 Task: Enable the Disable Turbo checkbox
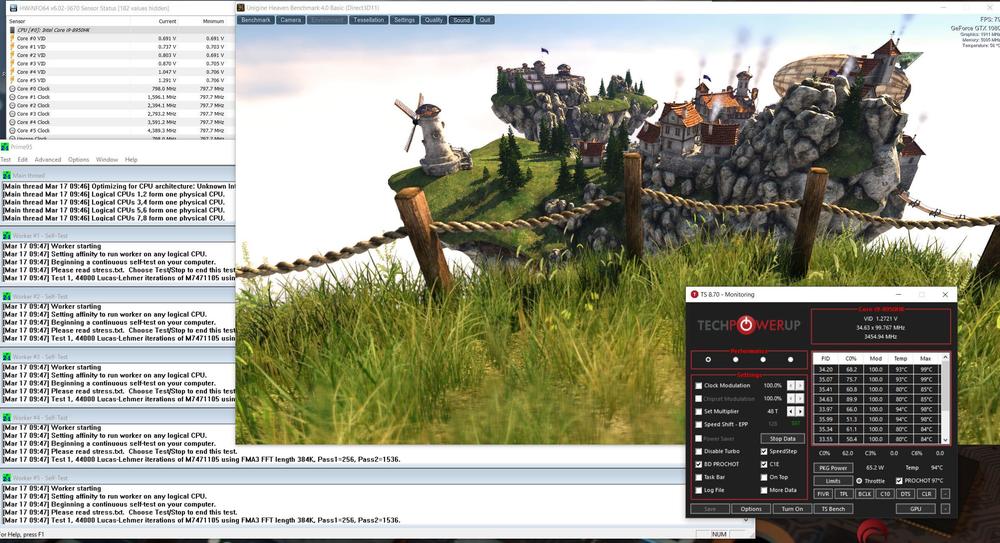pos(699,451)
